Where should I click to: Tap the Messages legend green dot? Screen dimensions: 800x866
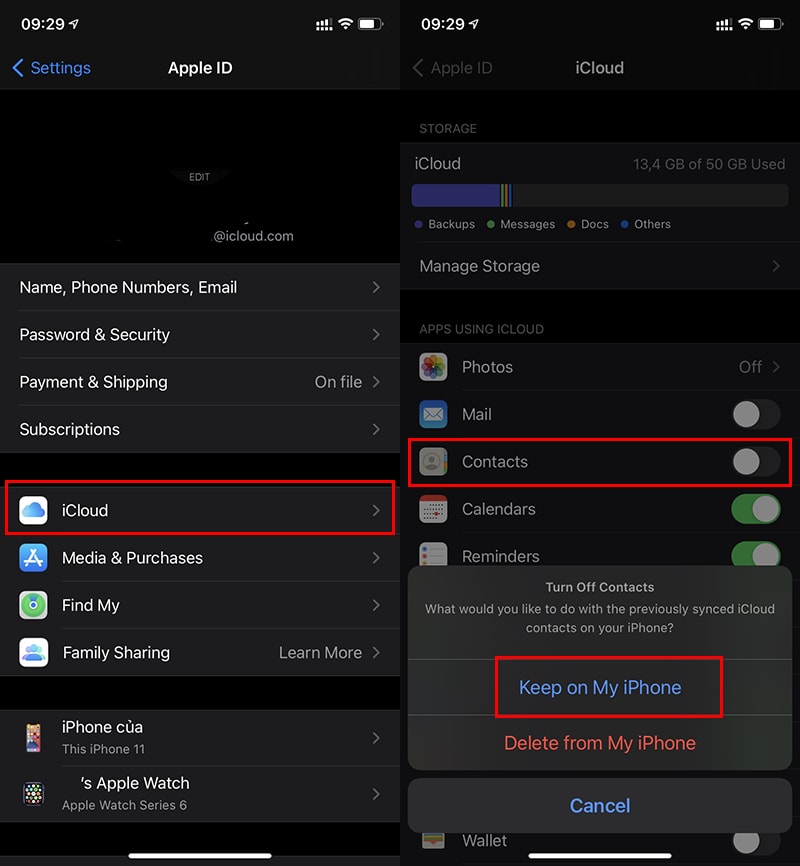(491, 224)
